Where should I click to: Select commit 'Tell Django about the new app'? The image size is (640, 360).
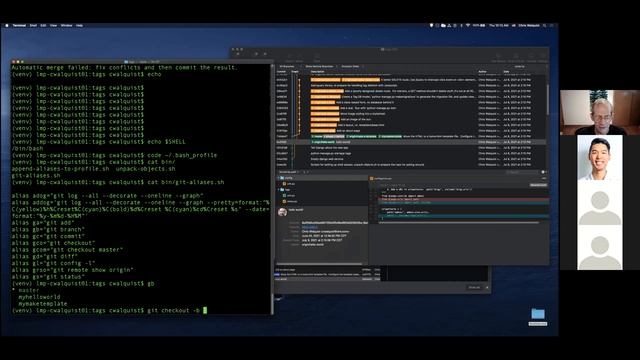pos(411,148)
